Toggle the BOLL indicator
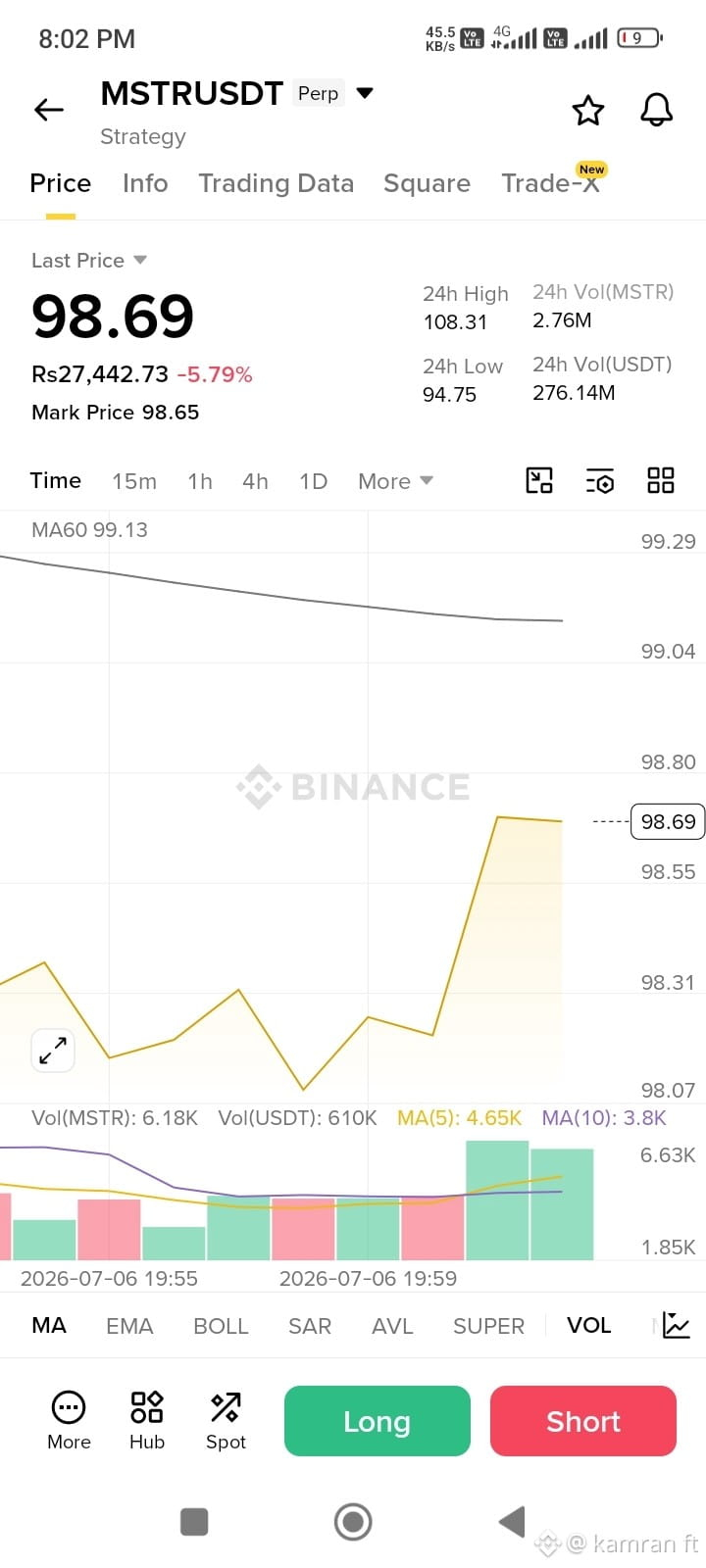706x1568 pixels. click(x=221, y=1326)
